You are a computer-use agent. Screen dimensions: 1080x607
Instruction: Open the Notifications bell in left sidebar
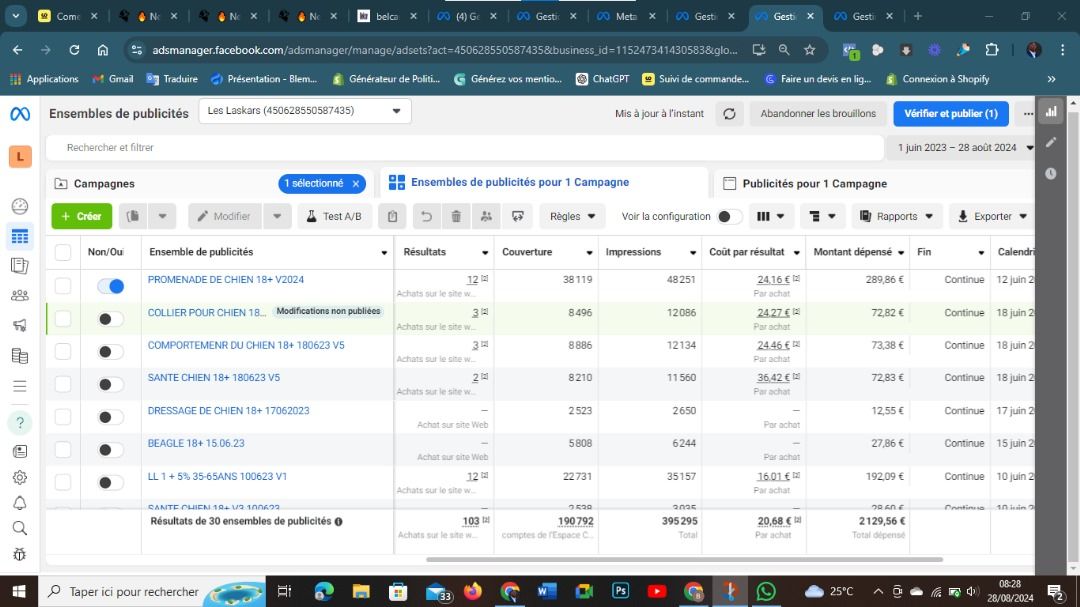click(20, 503)
